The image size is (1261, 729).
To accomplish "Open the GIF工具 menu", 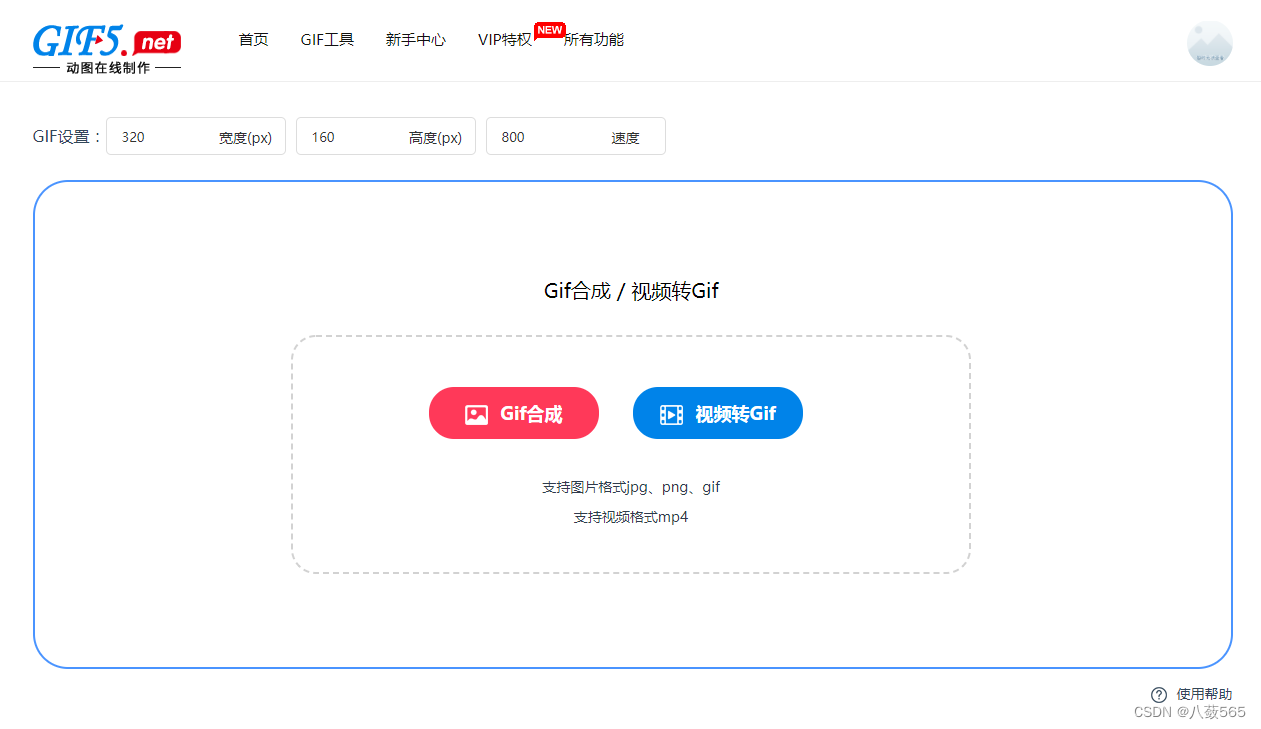I will click(327, 40).
